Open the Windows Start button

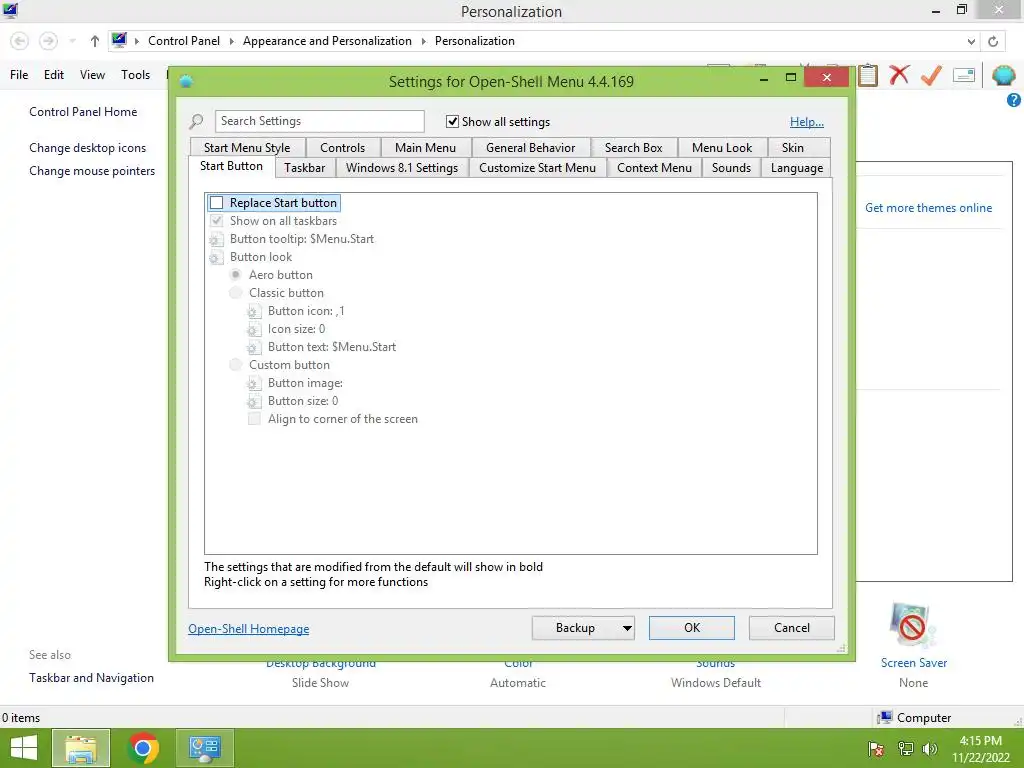pyautogui.click(x=24, y=748)
